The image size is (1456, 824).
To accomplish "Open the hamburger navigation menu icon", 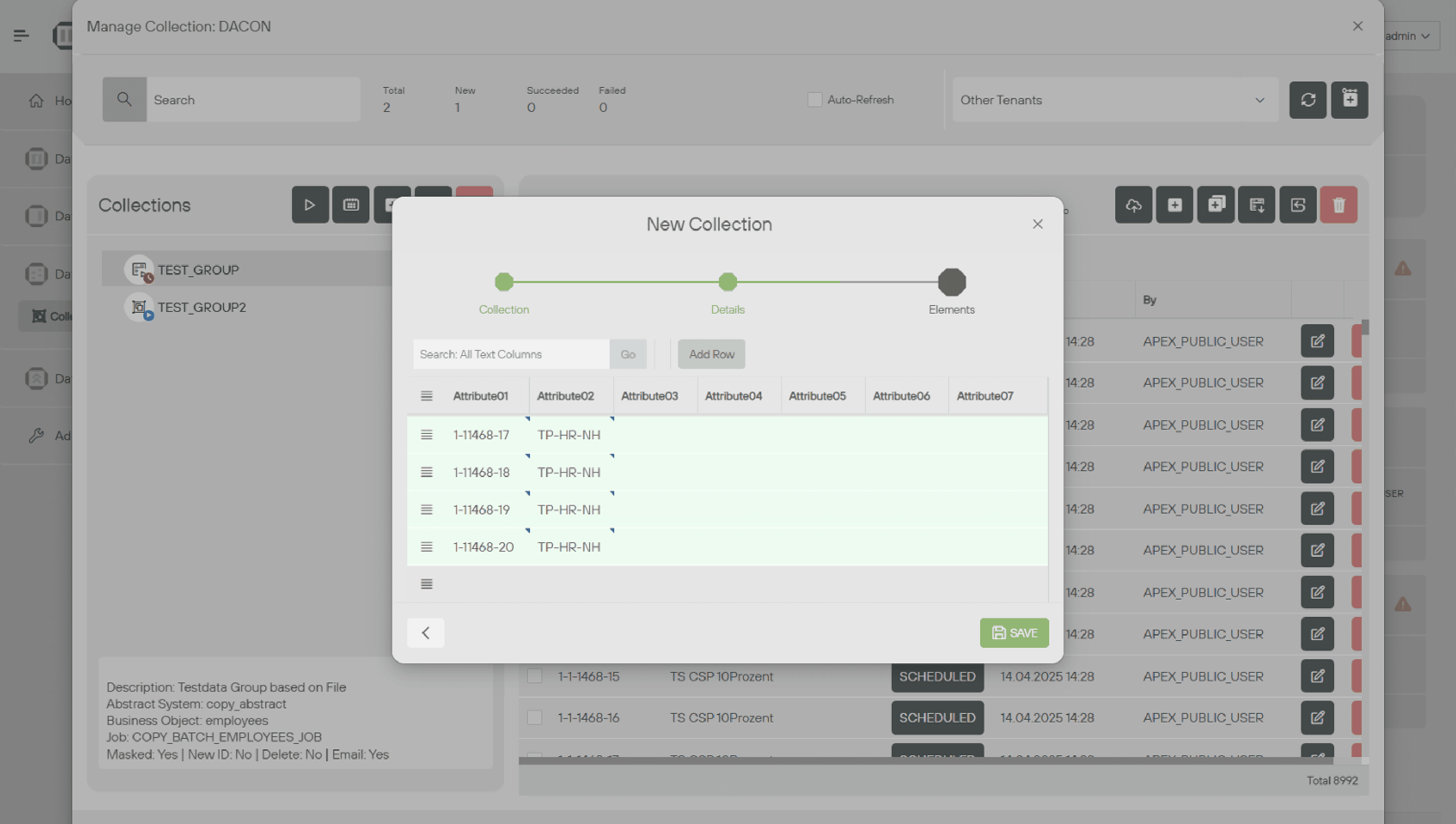I will tap(21, 36).
